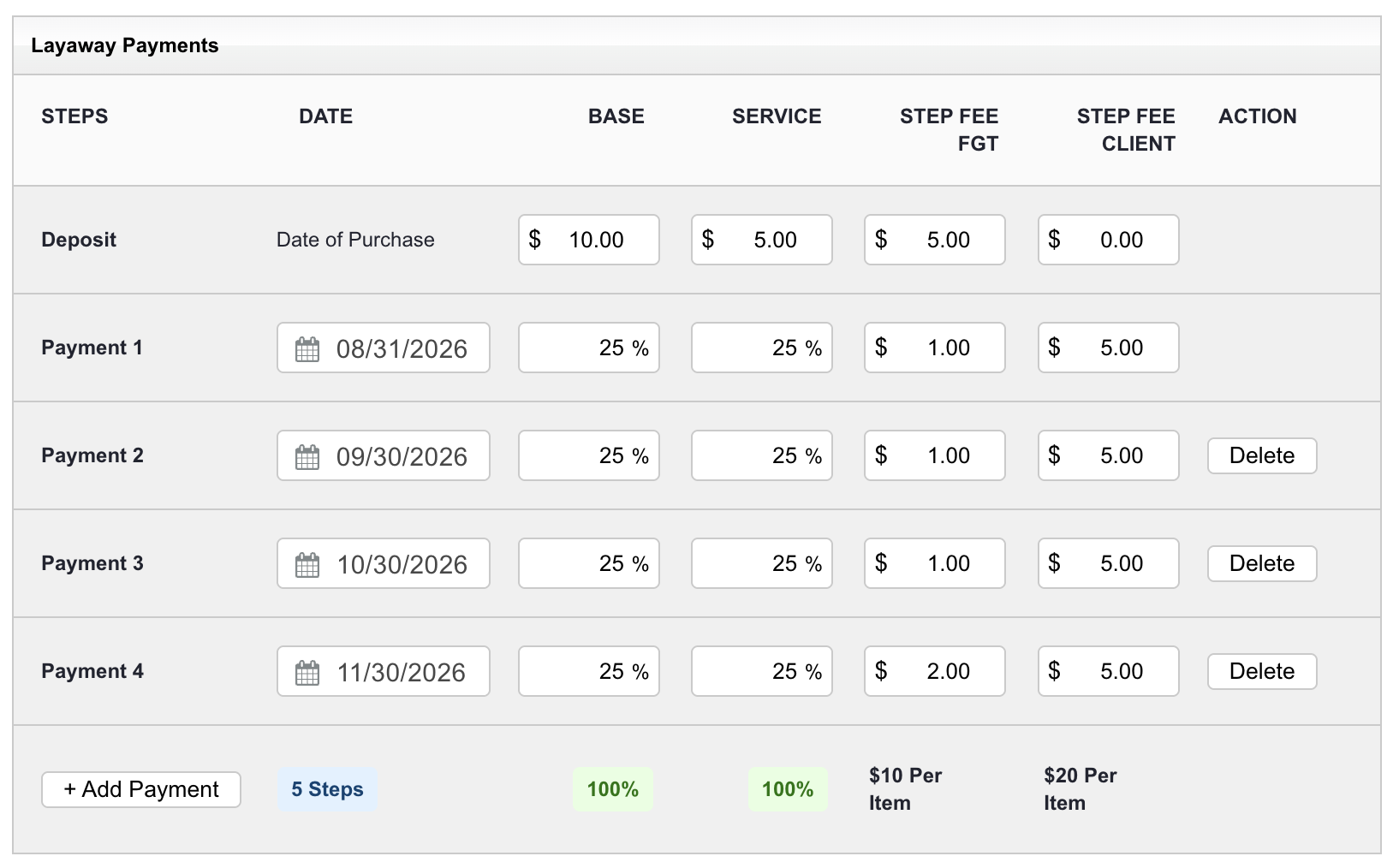Click the Service 100% total badge
This screenshot has width=1399, height=868.
[788, 789]
